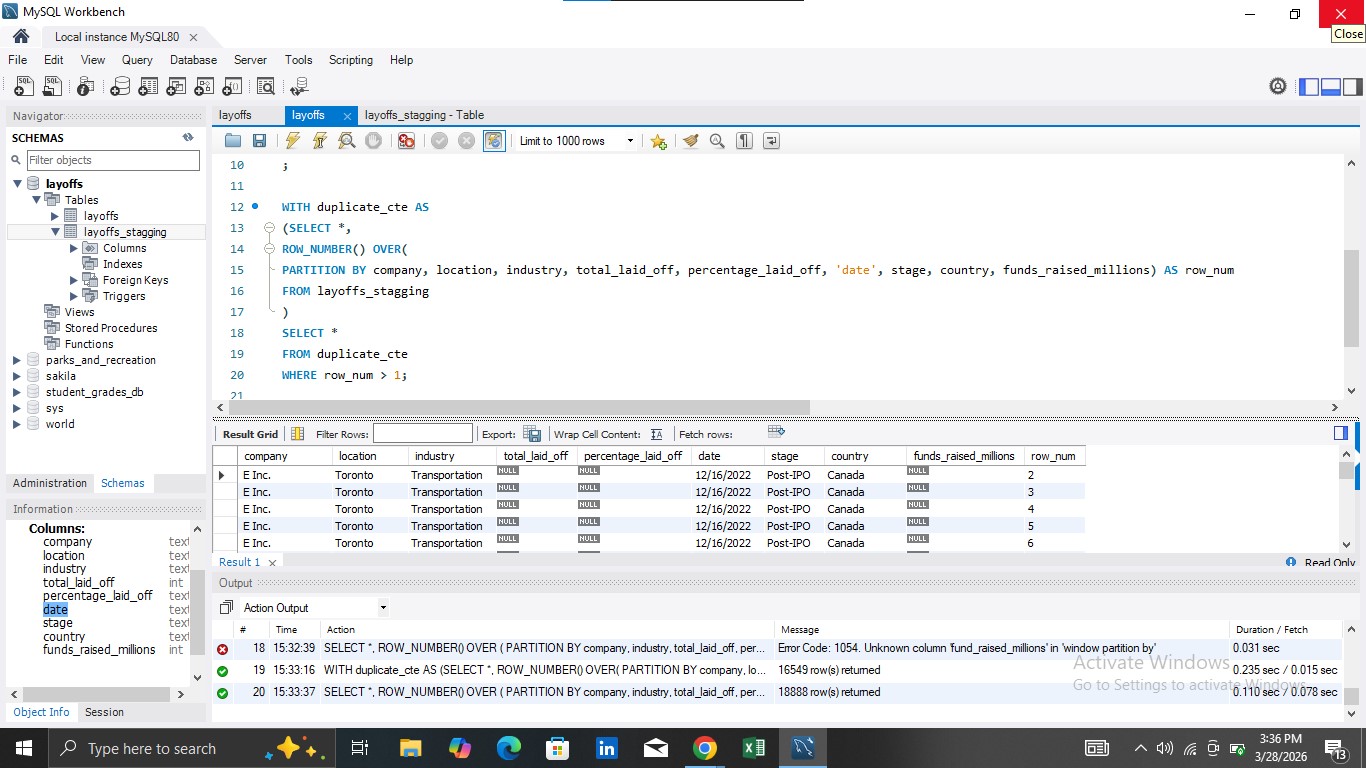Open Excel from the Windows taskbar
The width and height of the screenshot is (1366, 768).
pos(753,748)
